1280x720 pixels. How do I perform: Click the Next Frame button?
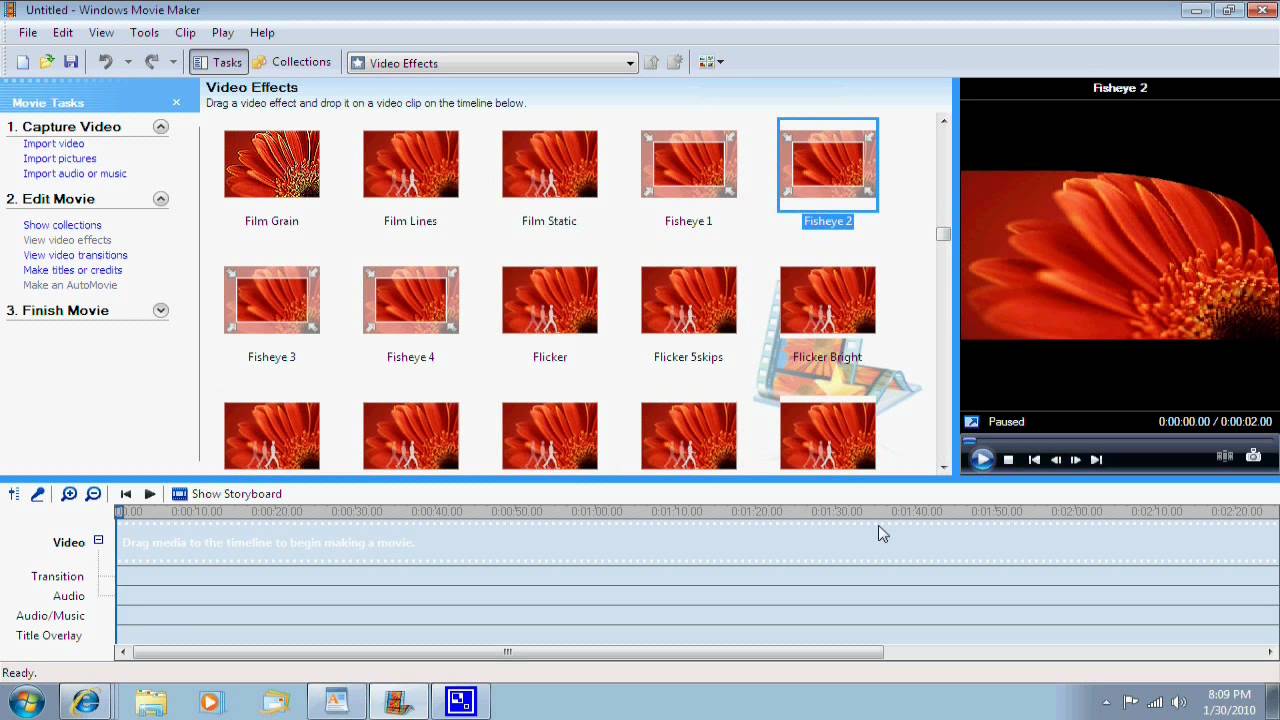pyautogui.click(x=1076, y=460)
